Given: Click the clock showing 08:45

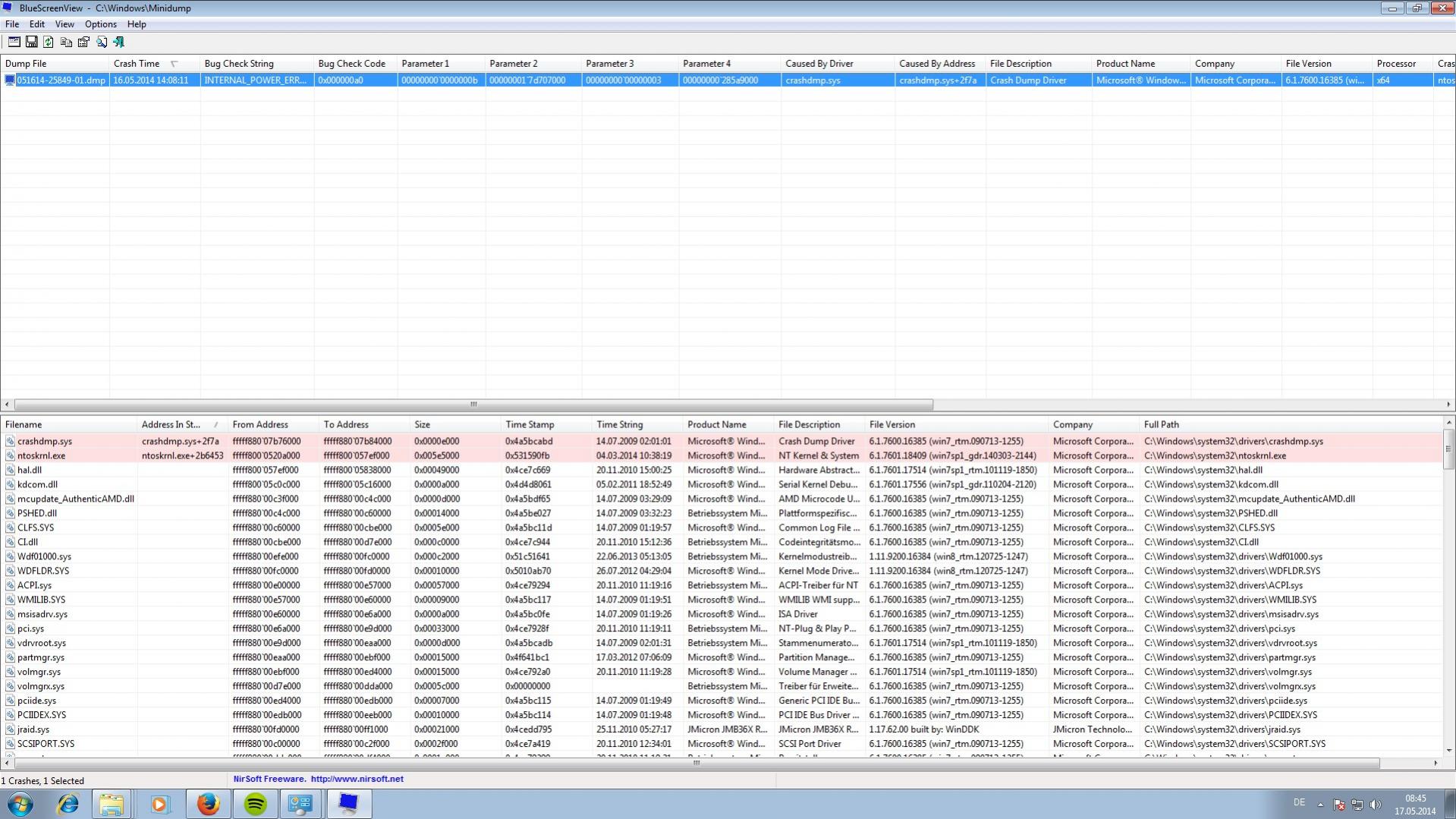Looking at the screenshot, I should point(1415,799).
